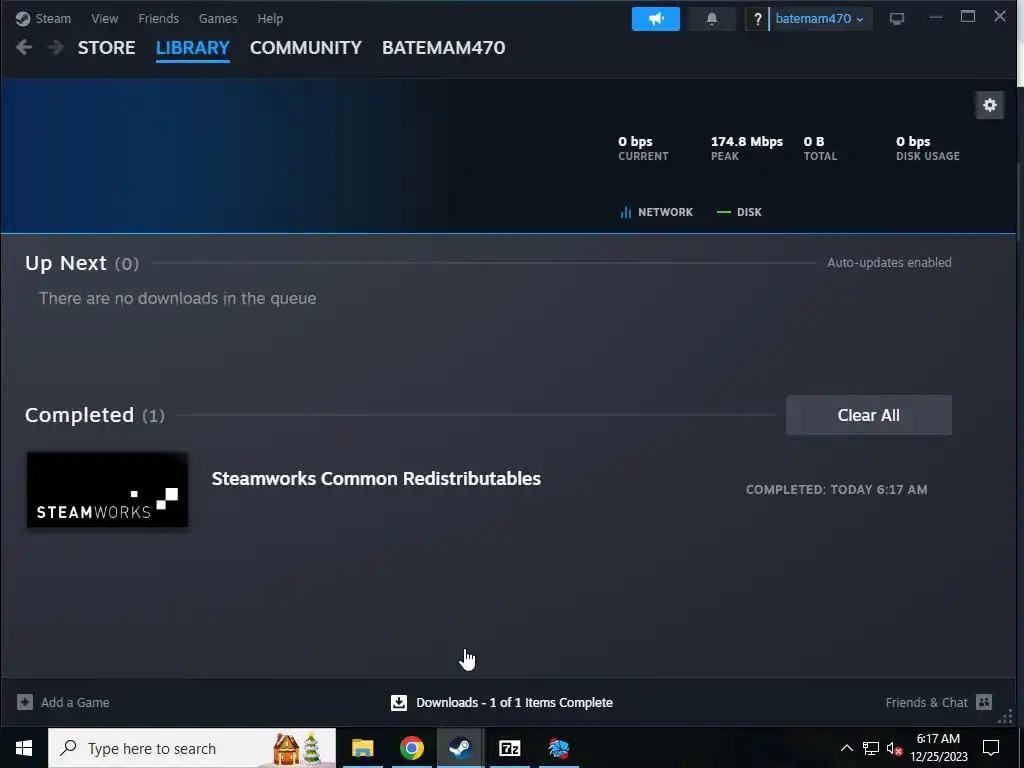Click the taskbar search box

click(192, 748)
